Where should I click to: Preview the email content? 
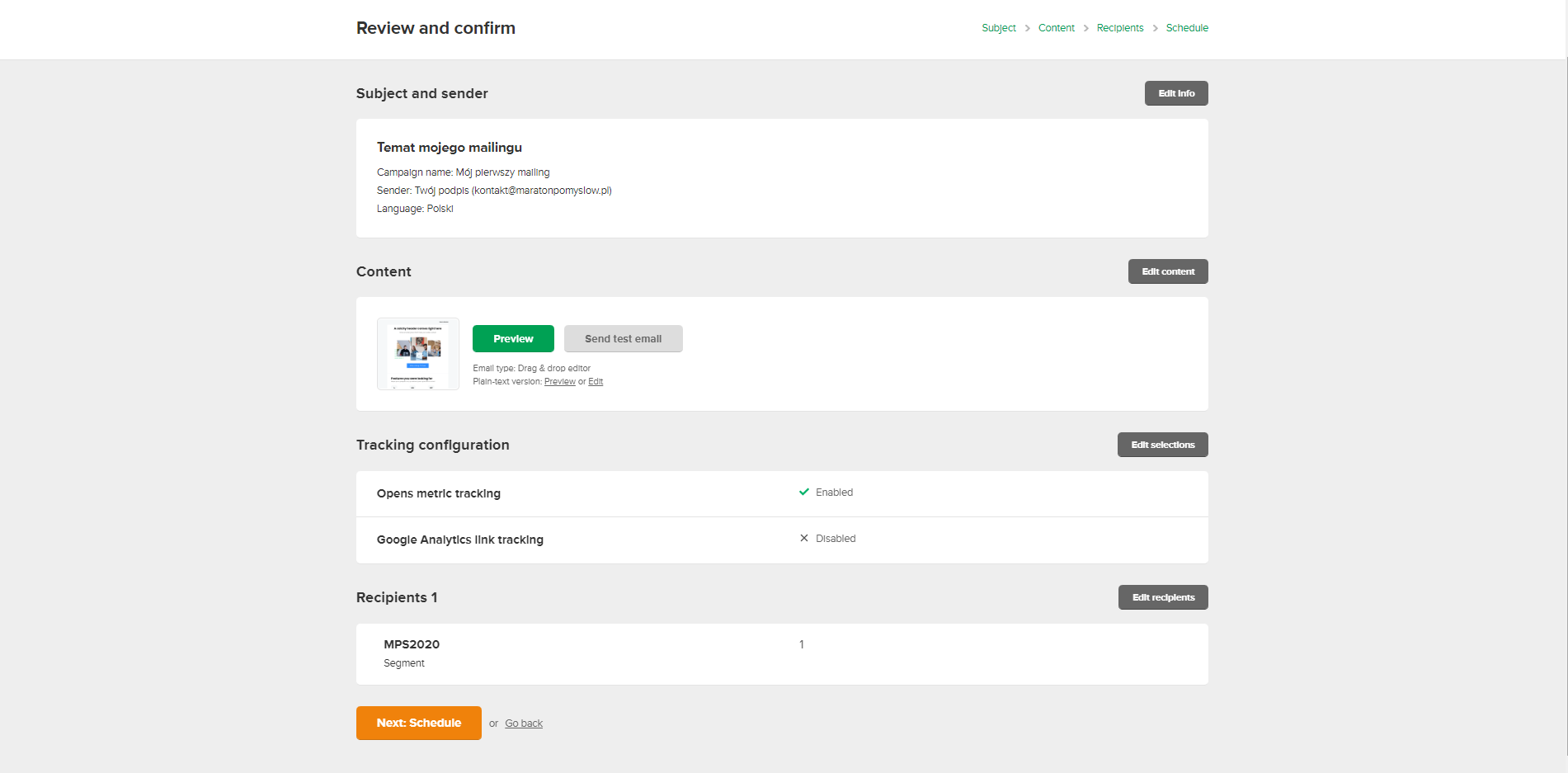point(512,338)
